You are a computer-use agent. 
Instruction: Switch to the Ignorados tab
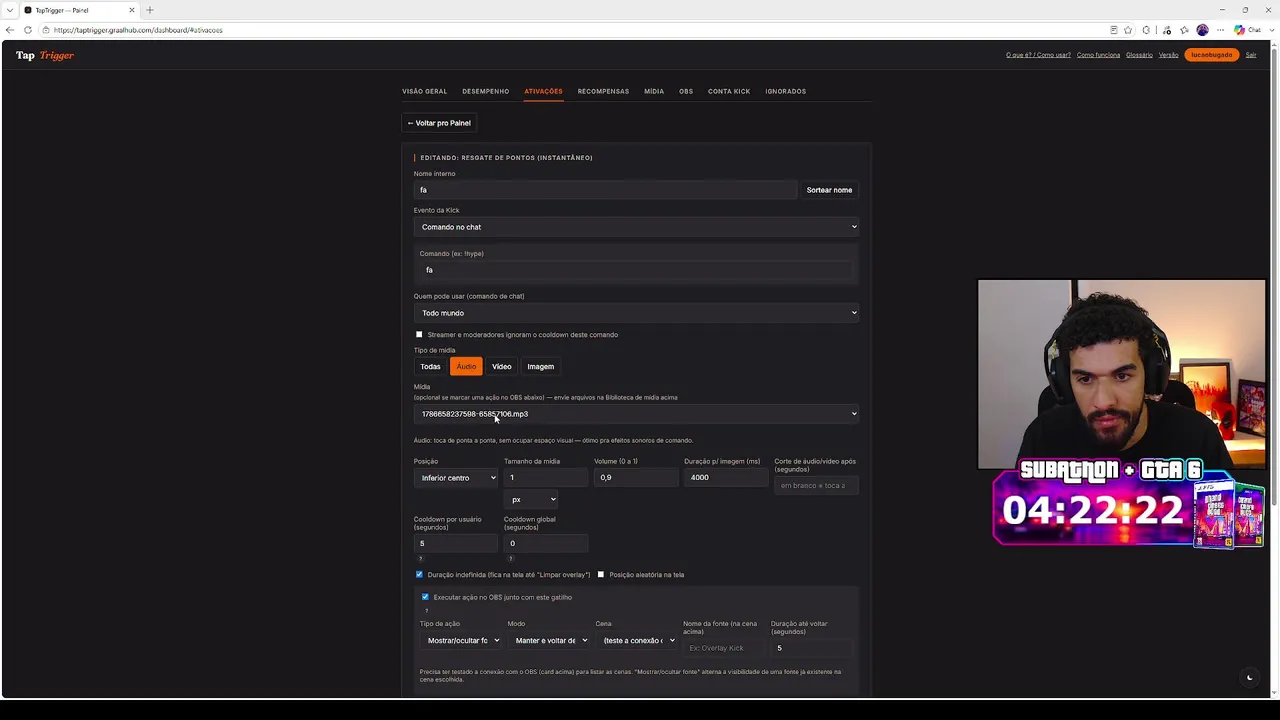pos(785,91)
